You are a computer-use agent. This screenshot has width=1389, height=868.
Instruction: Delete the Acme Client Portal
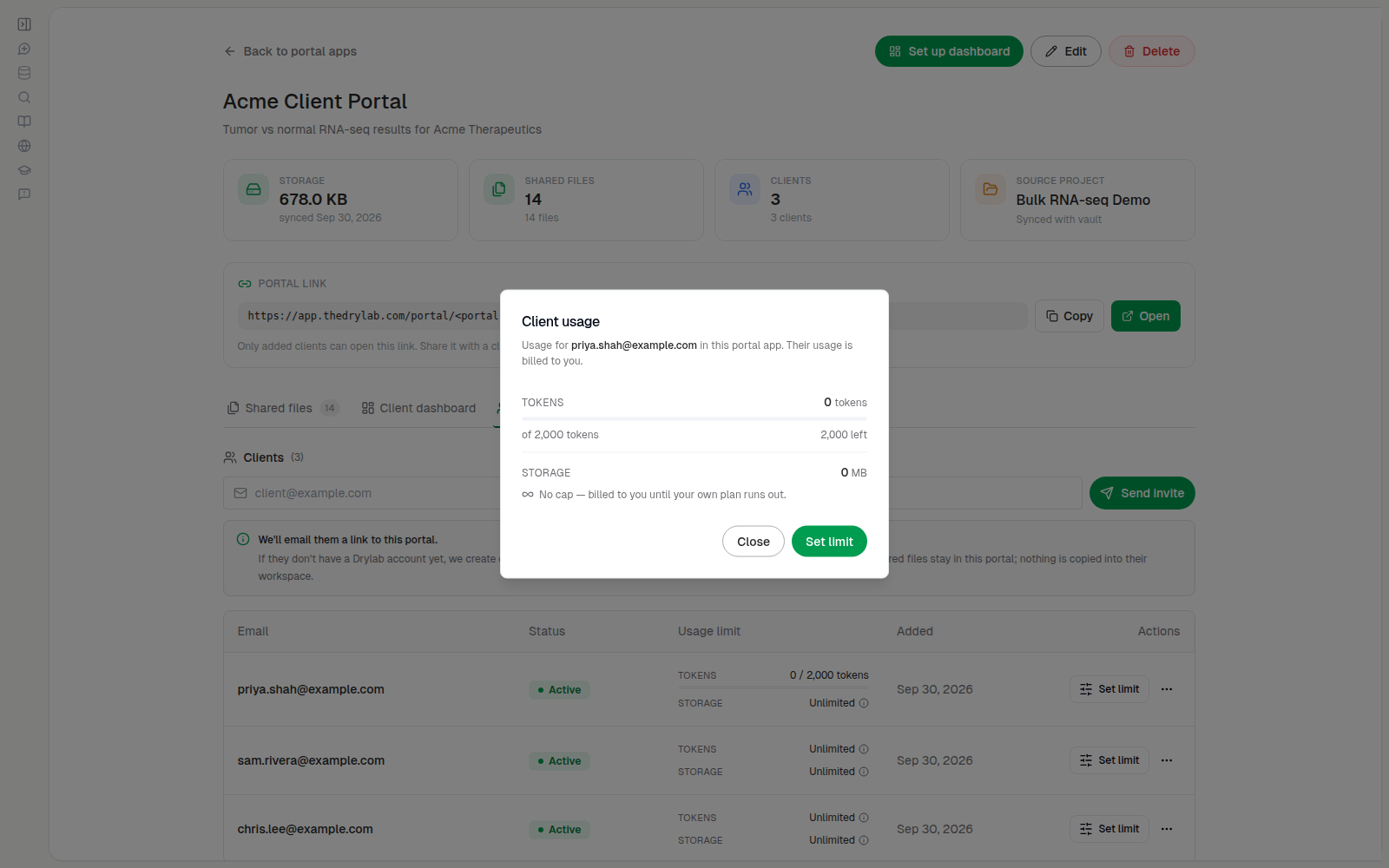pyautogui.click(x=1152, y=51)
